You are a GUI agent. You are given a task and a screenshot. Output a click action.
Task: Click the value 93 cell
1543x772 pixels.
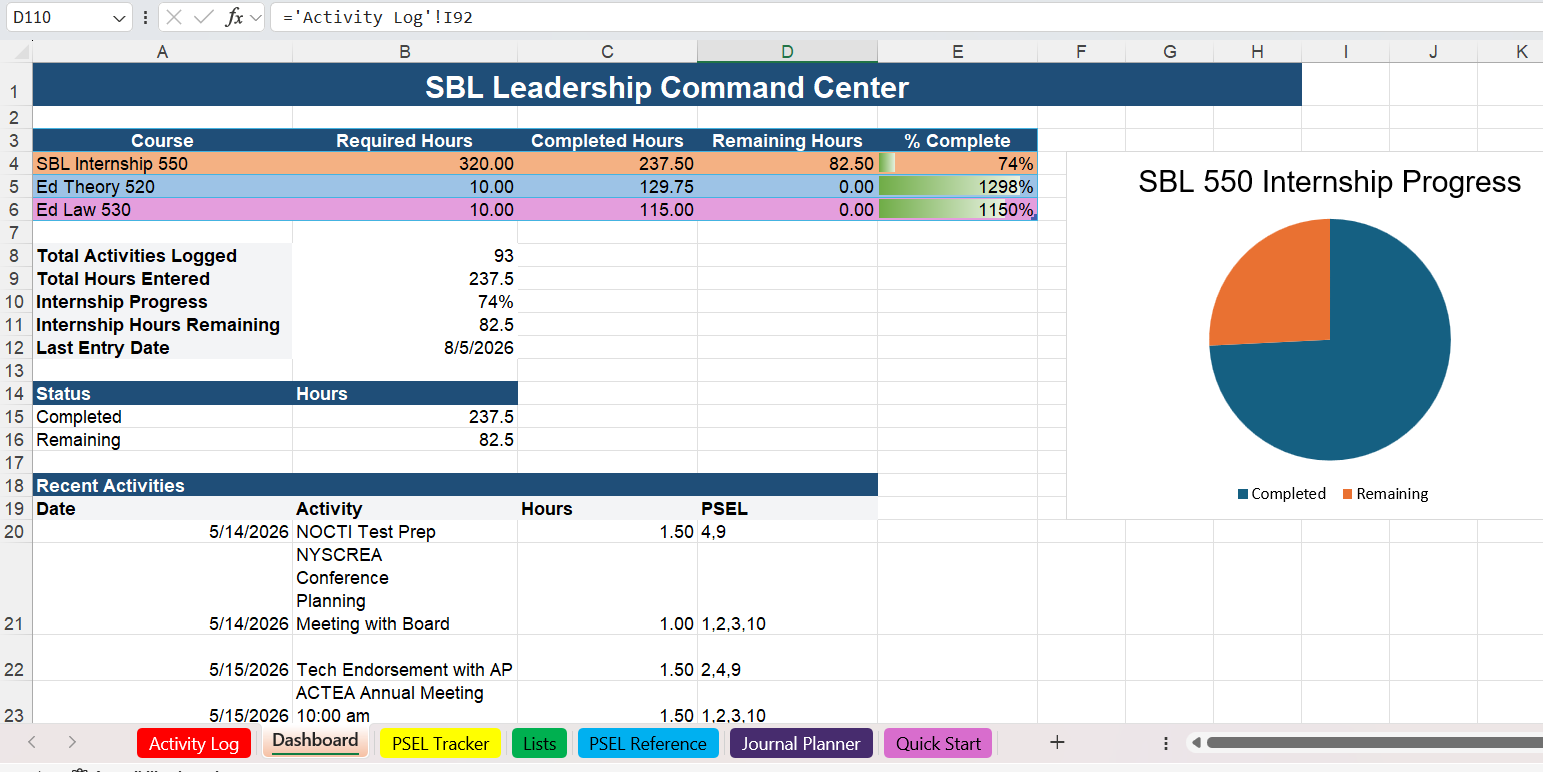click(405, 256)
